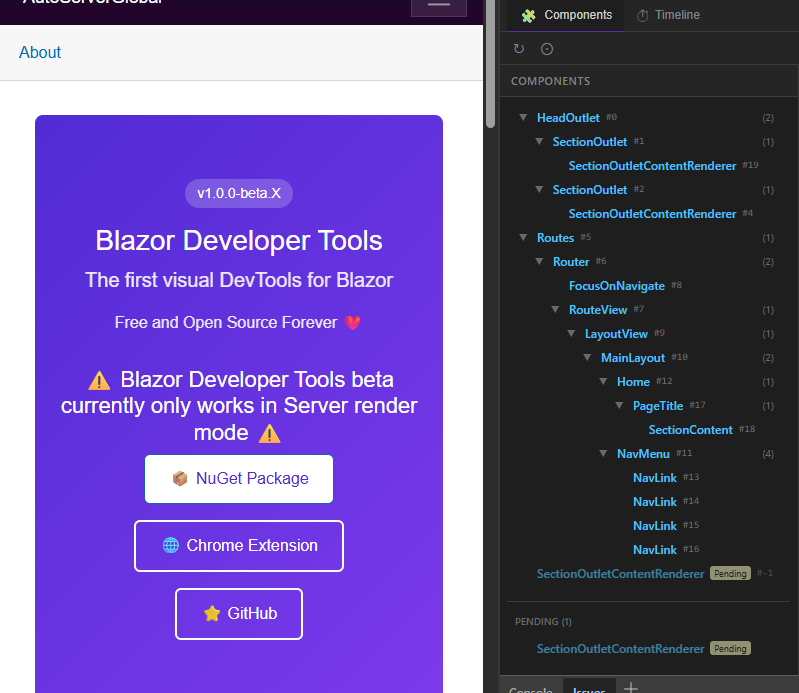Select pending SectionOutletContentRenderer #-1 in tree
Screen dimensions: 799x693
point(620,574)
